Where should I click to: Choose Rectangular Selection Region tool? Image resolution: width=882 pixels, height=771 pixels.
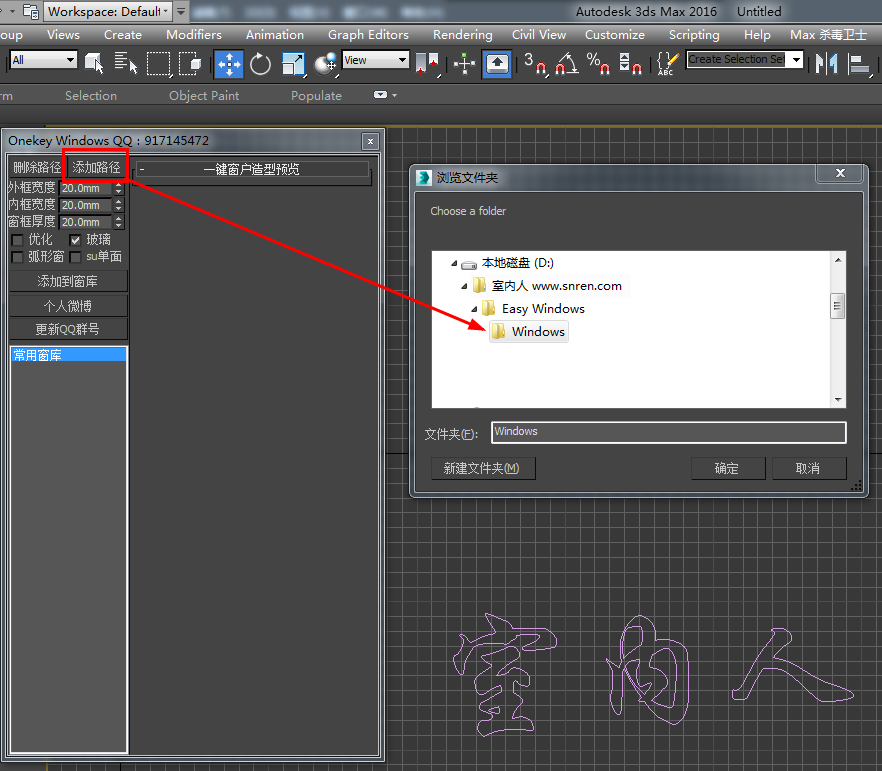coord(159,64)
